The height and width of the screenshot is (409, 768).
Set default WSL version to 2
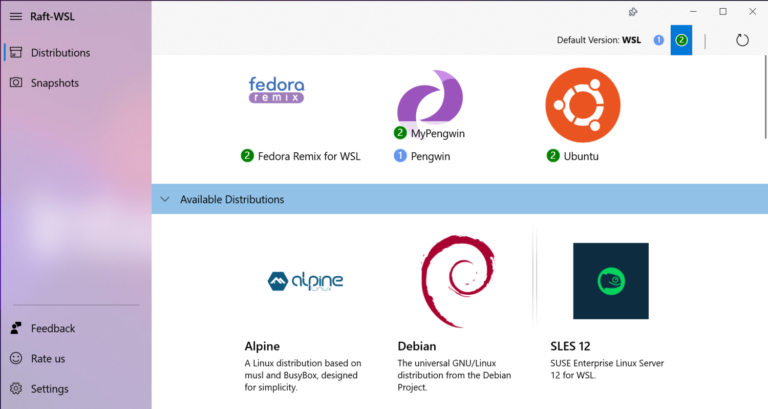pos(681,40)
